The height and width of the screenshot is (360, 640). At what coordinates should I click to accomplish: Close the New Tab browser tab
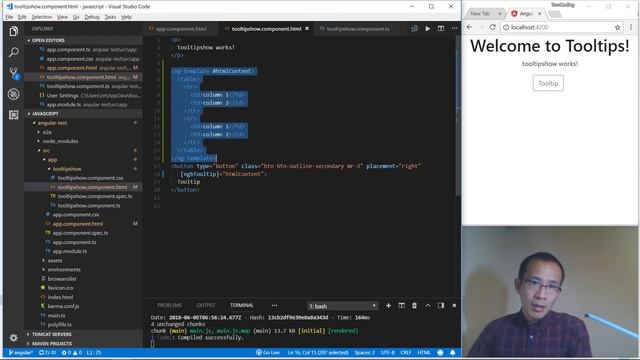point(500,13)
